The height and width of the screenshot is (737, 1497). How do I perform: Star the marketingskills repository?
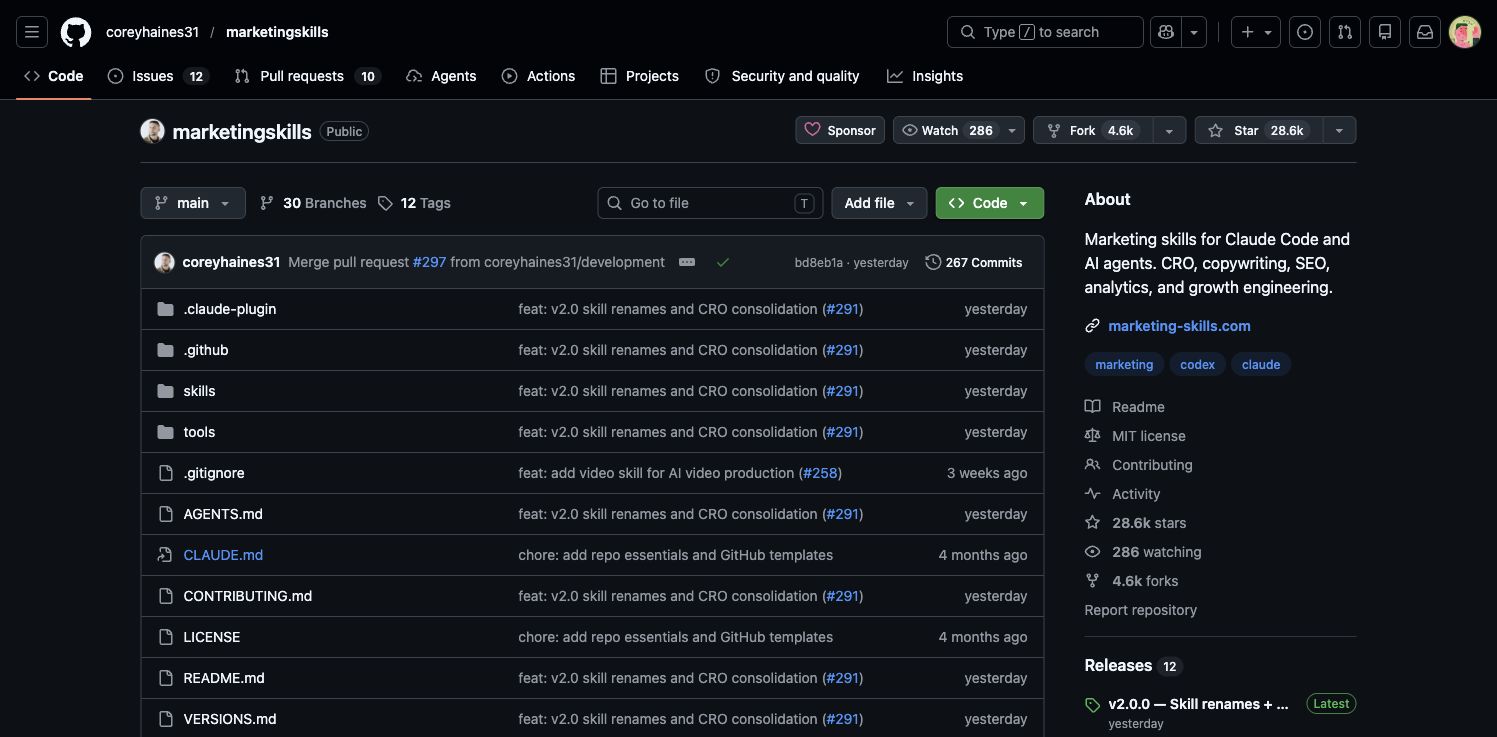[x=1258, y=130]
